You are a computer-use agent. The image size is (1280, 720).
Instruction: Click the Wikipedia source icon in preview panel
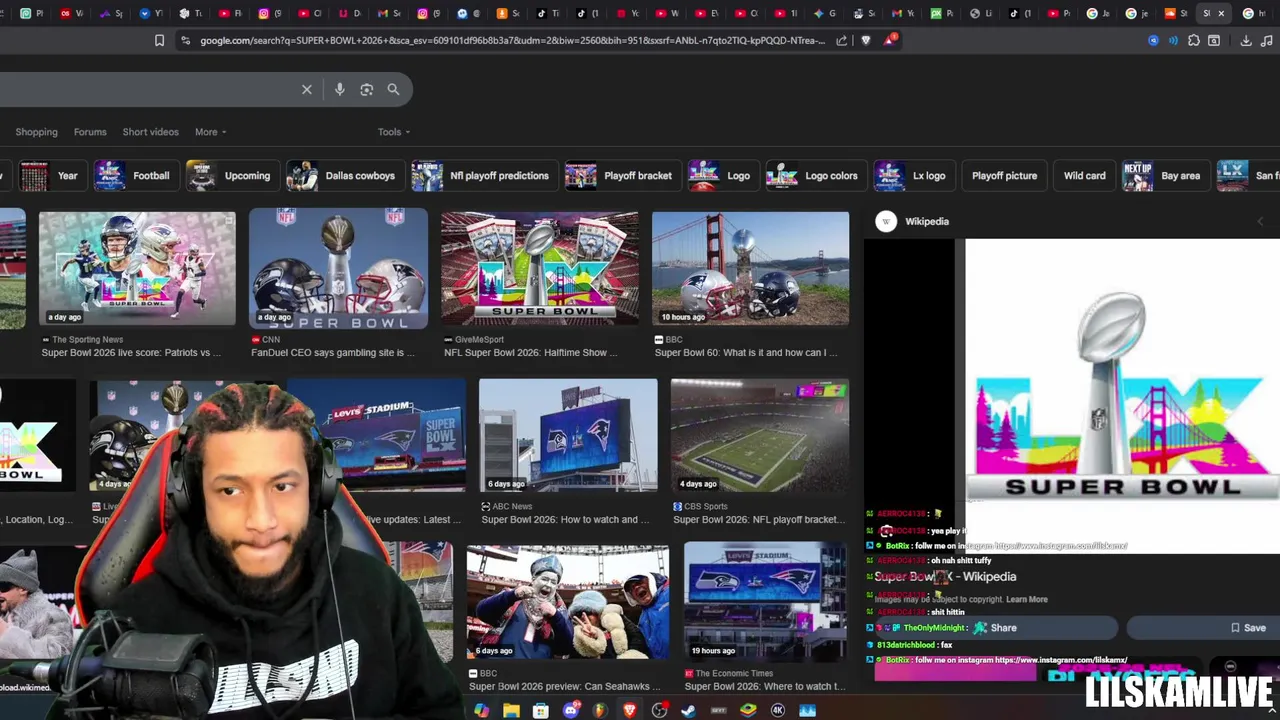[886, 222]
